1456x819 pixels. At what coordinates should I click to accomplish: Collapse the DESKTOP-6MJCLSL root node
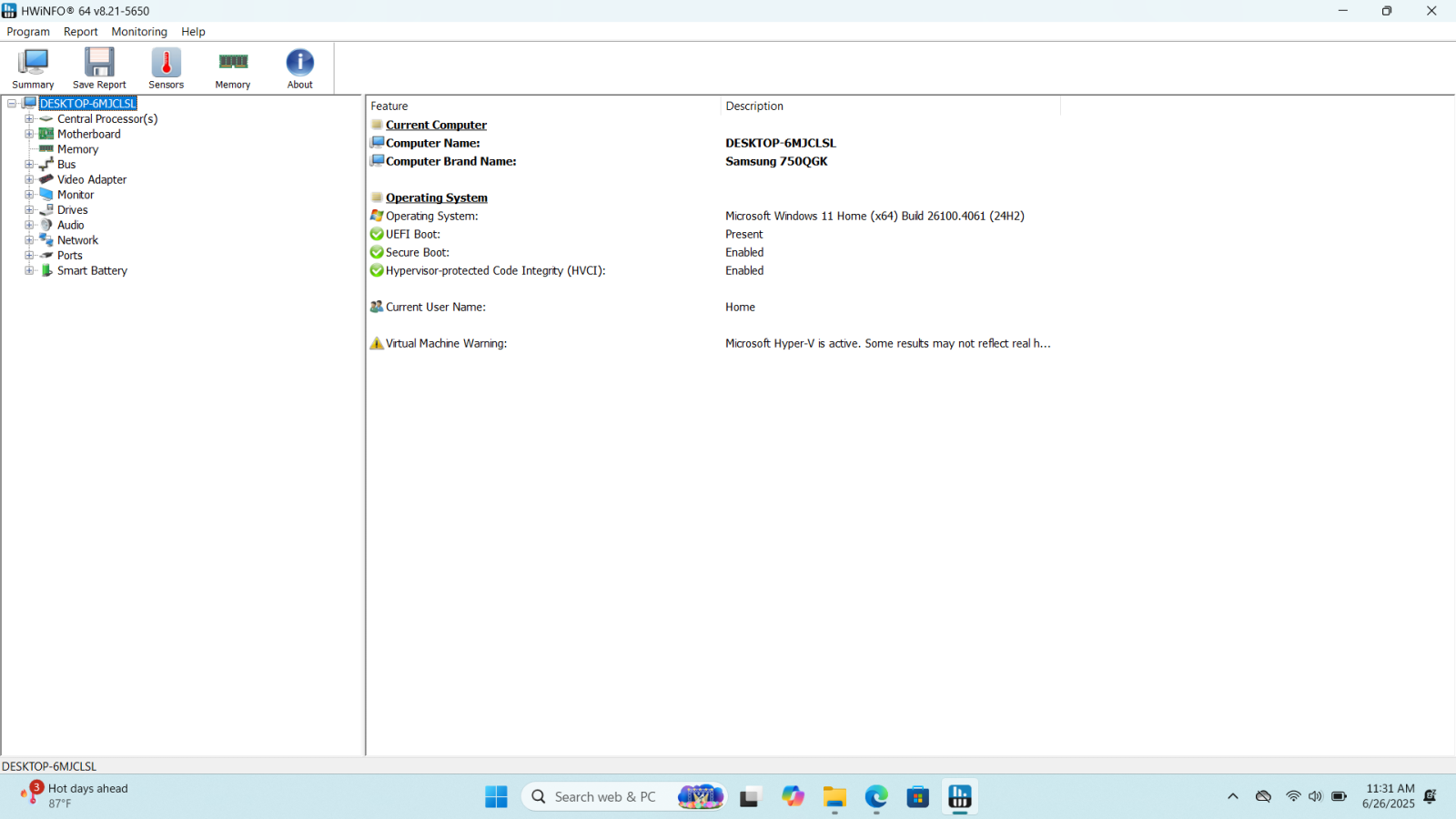12,104
